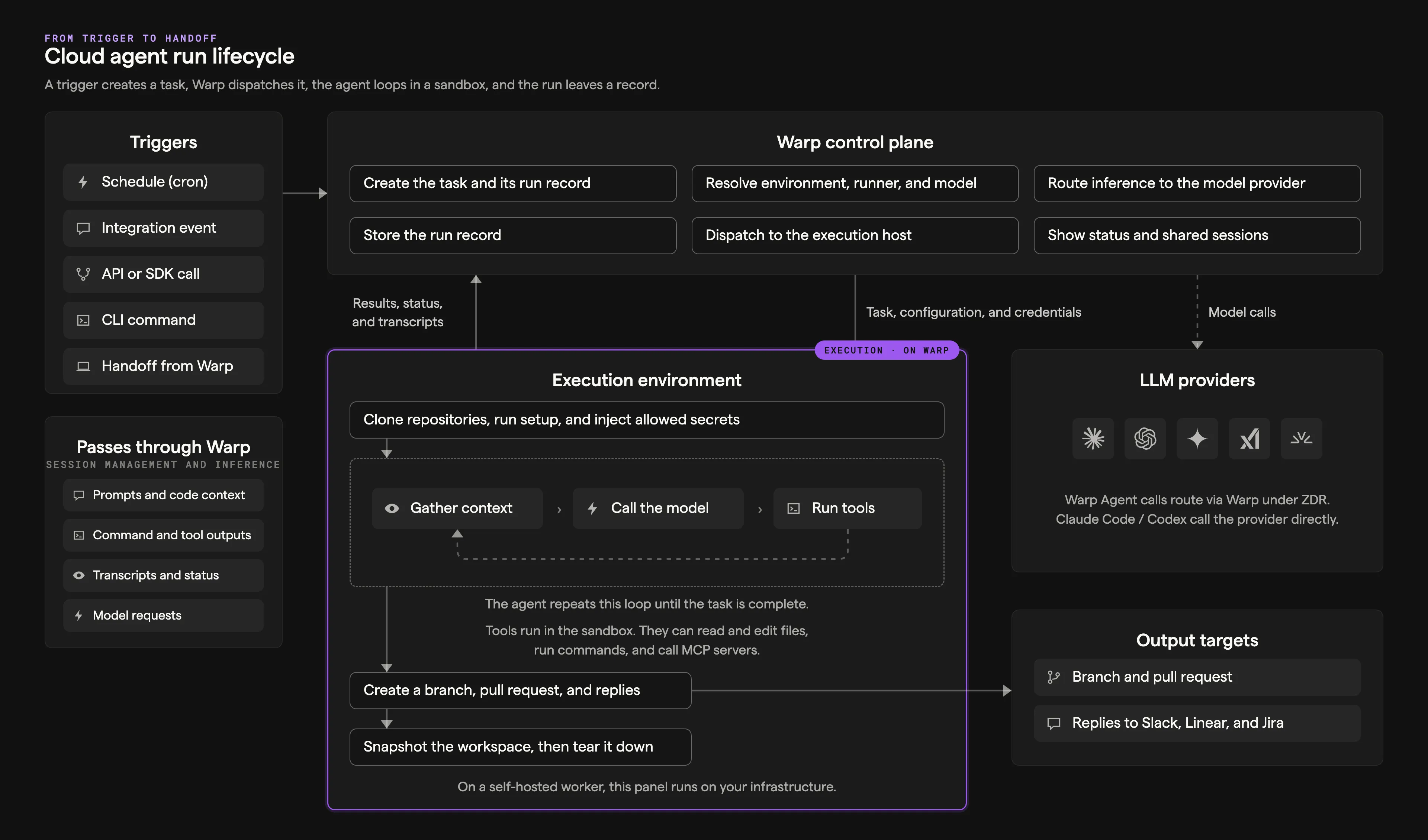The height and width of the screenshot is (840, 1428).
Task: Click Show status and shared sessions
Action: pyautogui.click(x=1197, y=236)
